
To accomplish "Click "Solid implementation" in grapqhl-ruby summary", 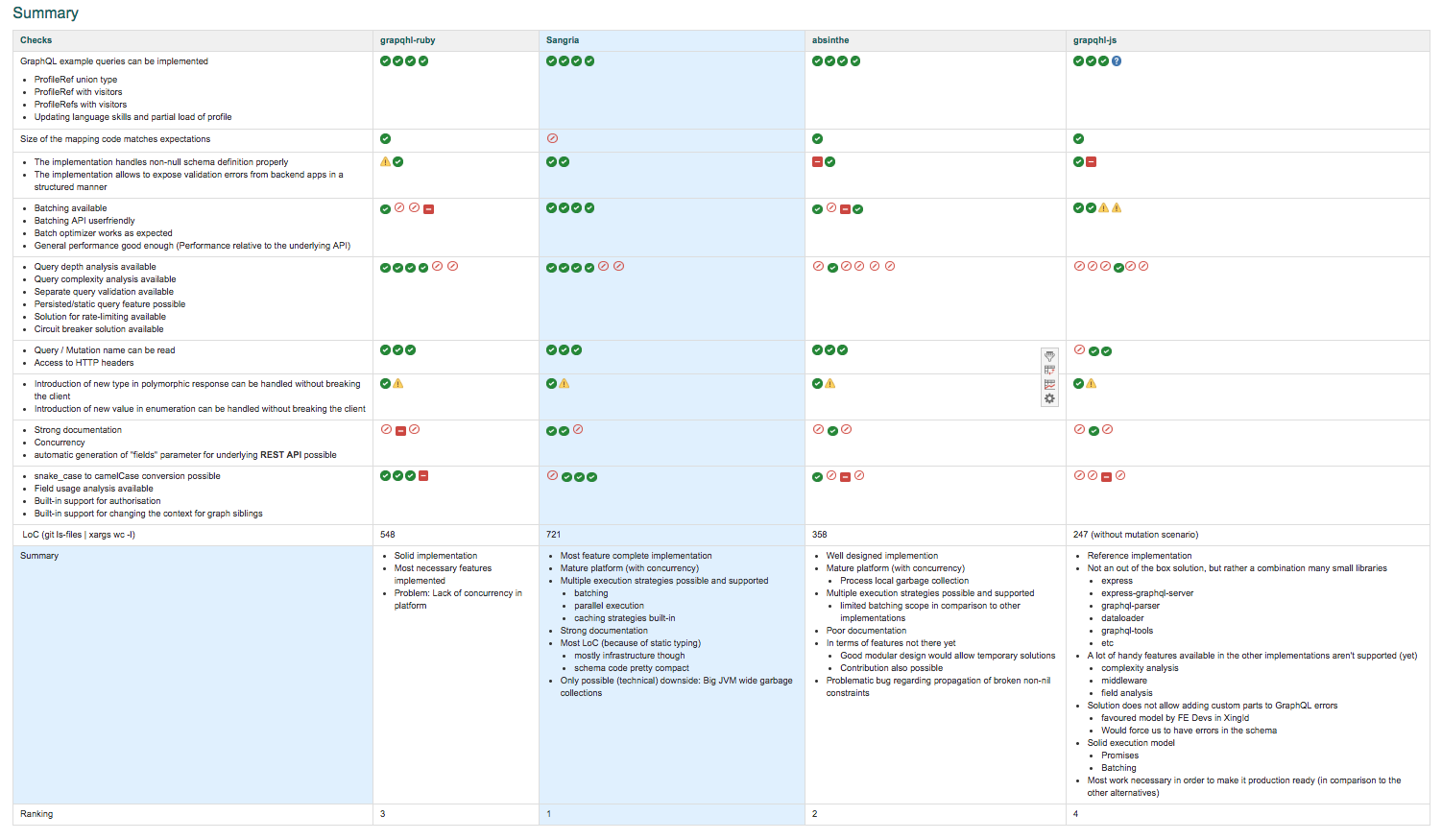I will [436, 556].
